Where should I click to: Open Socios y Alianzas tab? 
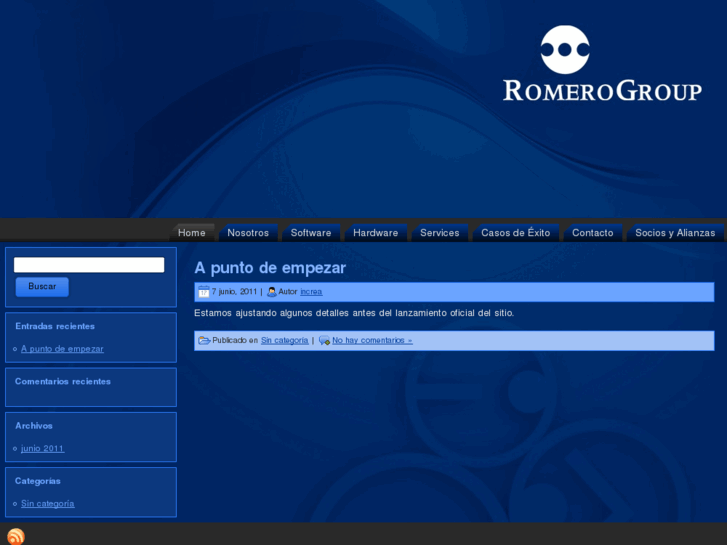675,233
